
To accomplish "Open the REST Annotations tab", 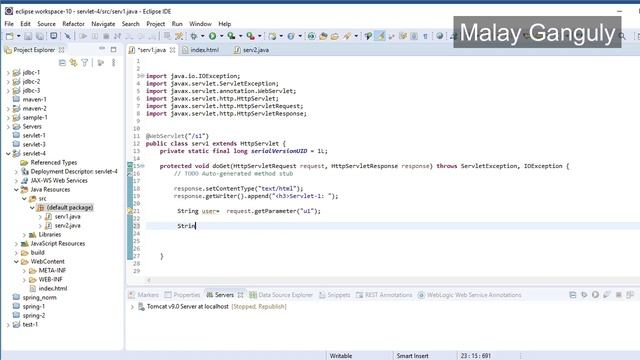I will pyautogui.click(x=384, y=295).
